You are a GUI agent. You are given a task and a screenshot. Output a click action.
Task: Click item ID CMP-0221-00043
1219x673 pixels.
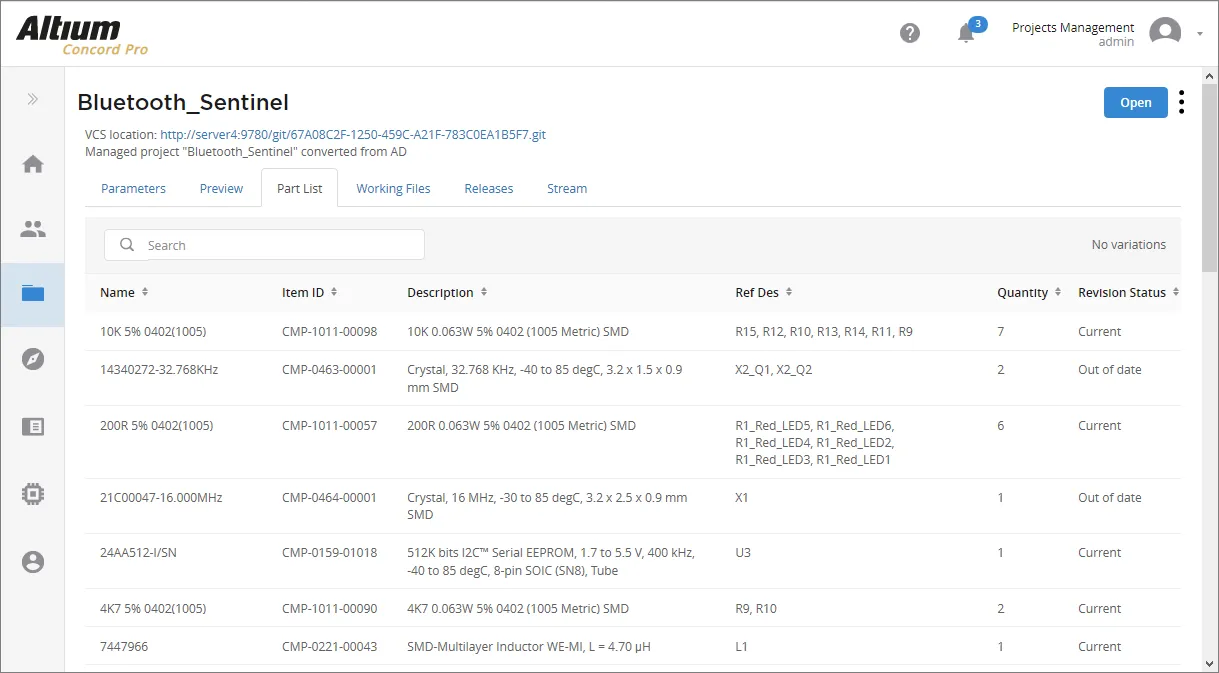329,646
